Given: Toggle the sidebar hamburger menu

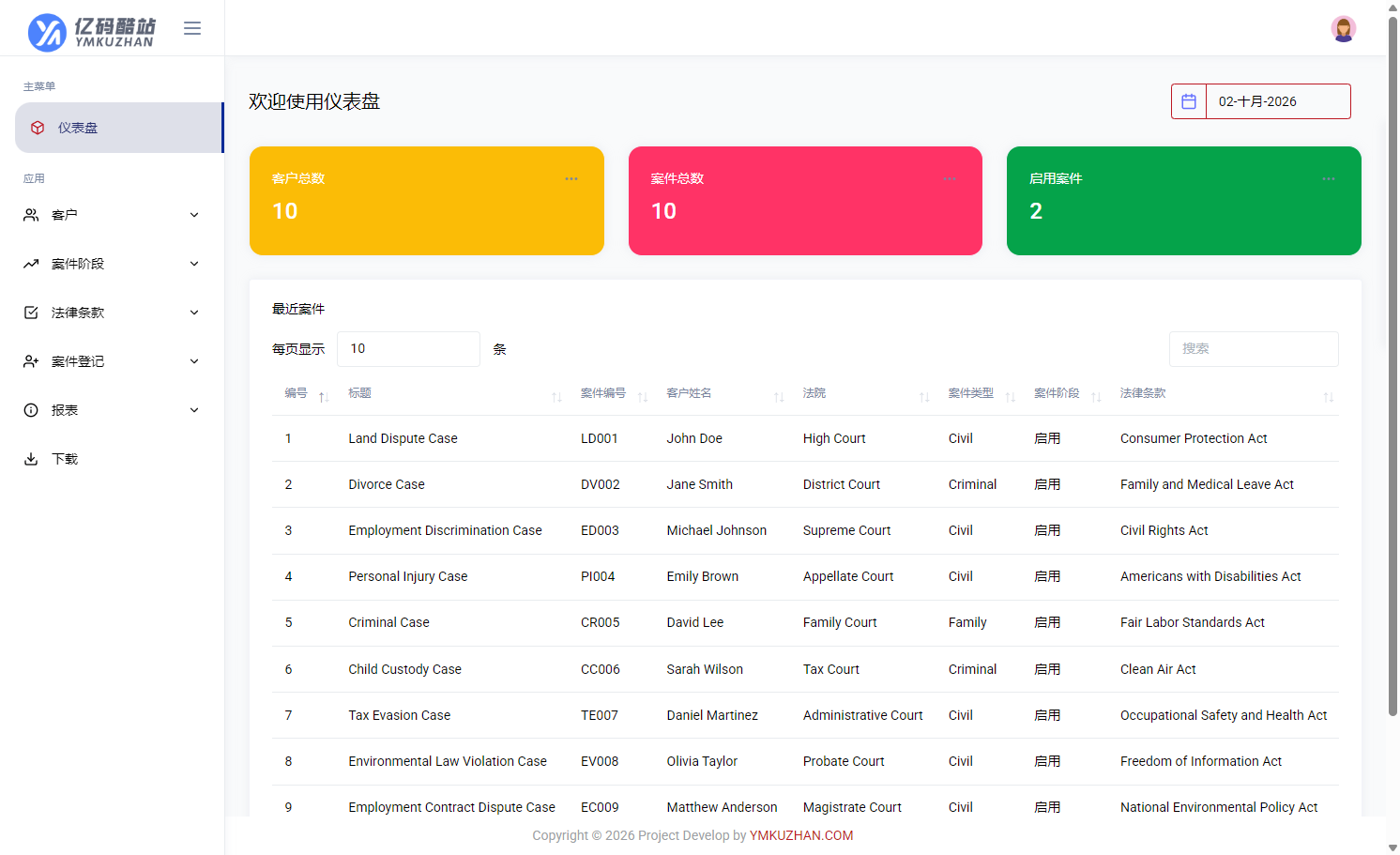Looking at the screenshot, I should coord(192,28).
